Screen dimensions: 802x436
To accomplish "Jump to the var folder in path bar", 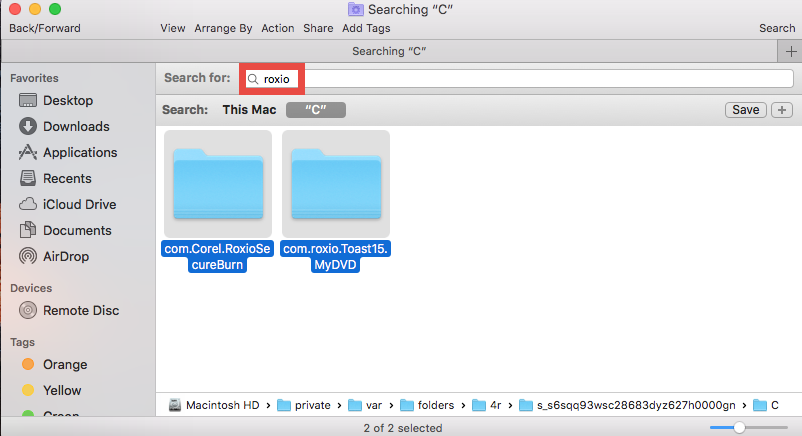I will pos(365,405).
